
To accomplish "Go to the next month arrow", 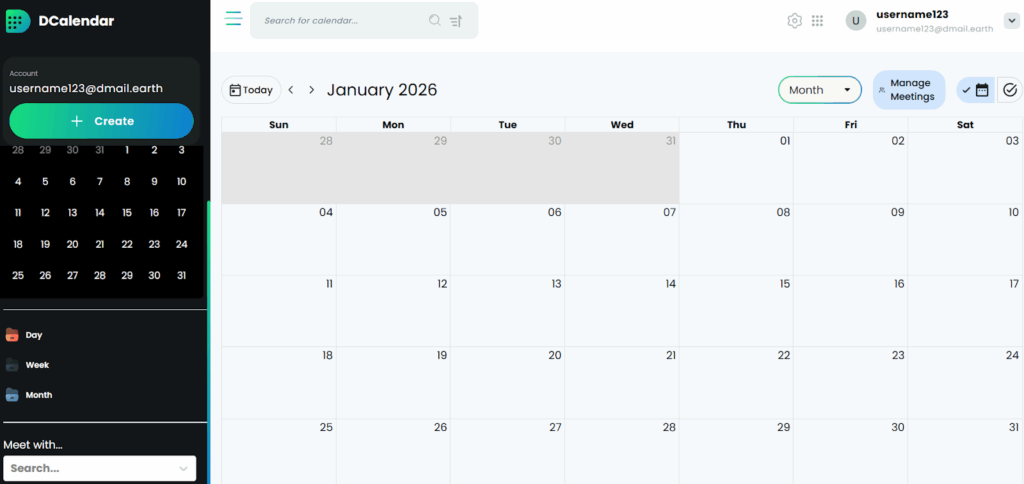I will (311, 90).
